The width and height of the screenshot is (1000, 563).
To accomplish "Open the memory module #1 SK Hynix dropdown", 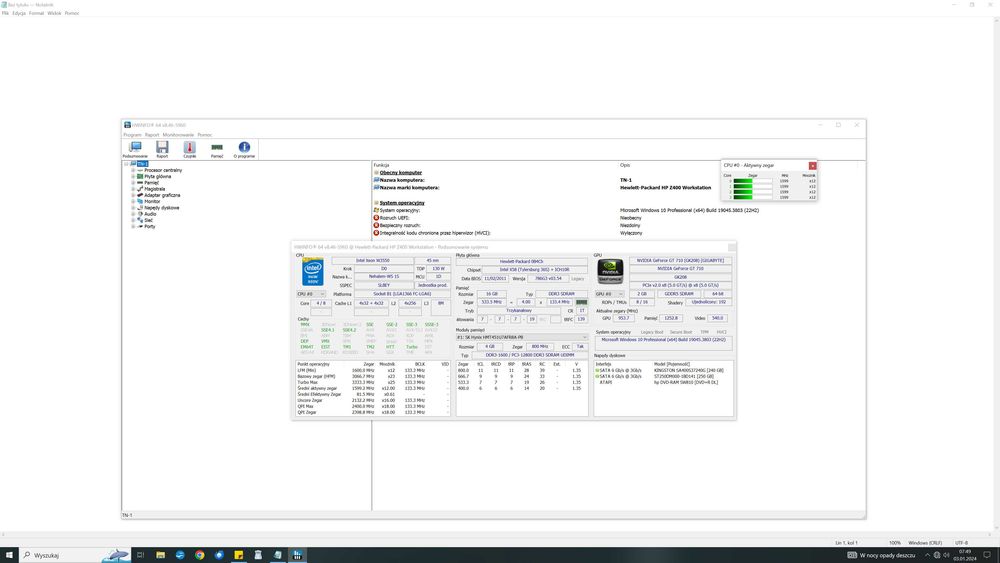I will 521,337.
